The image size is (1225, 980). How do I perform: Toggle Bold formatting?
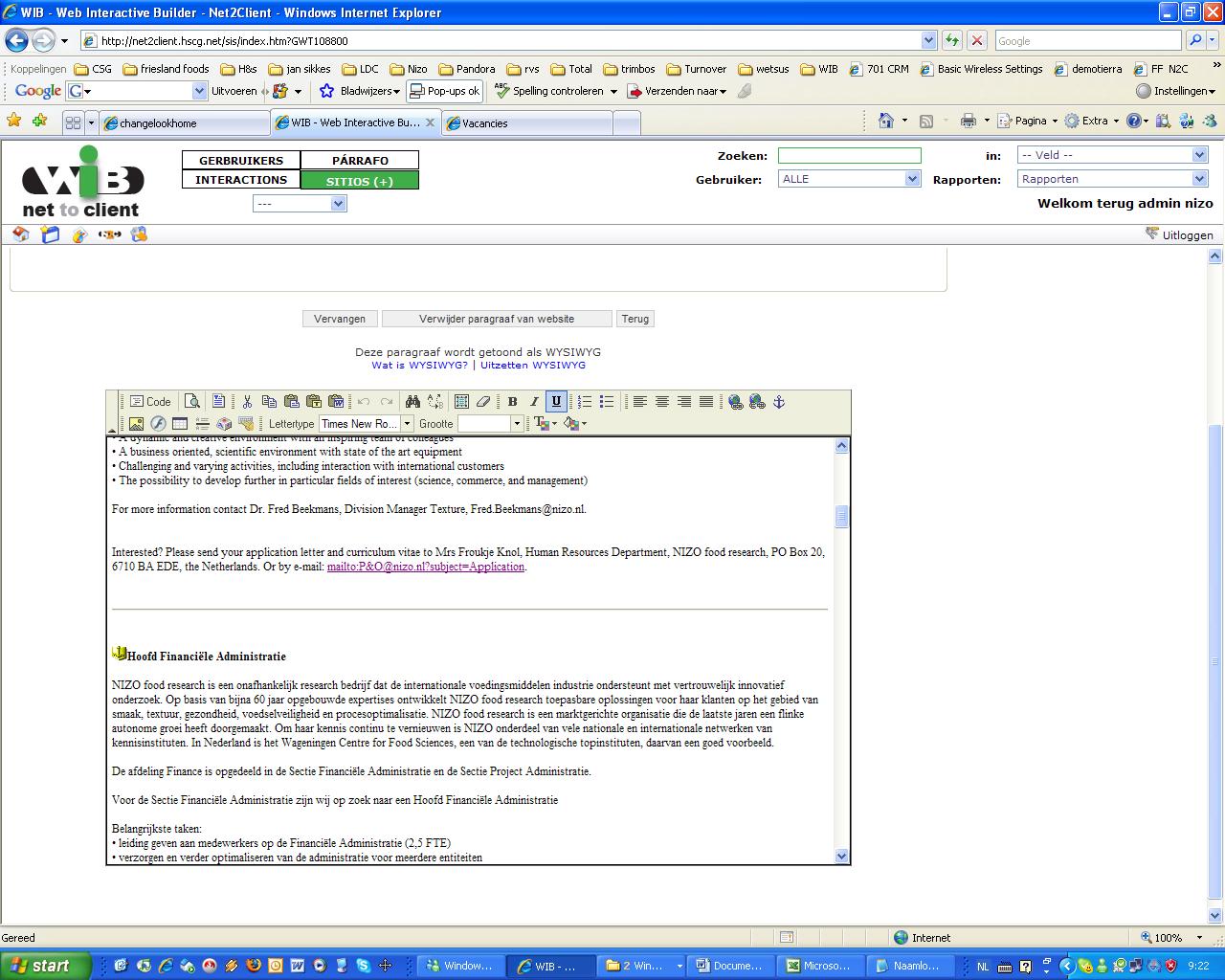tap(512, 402)
